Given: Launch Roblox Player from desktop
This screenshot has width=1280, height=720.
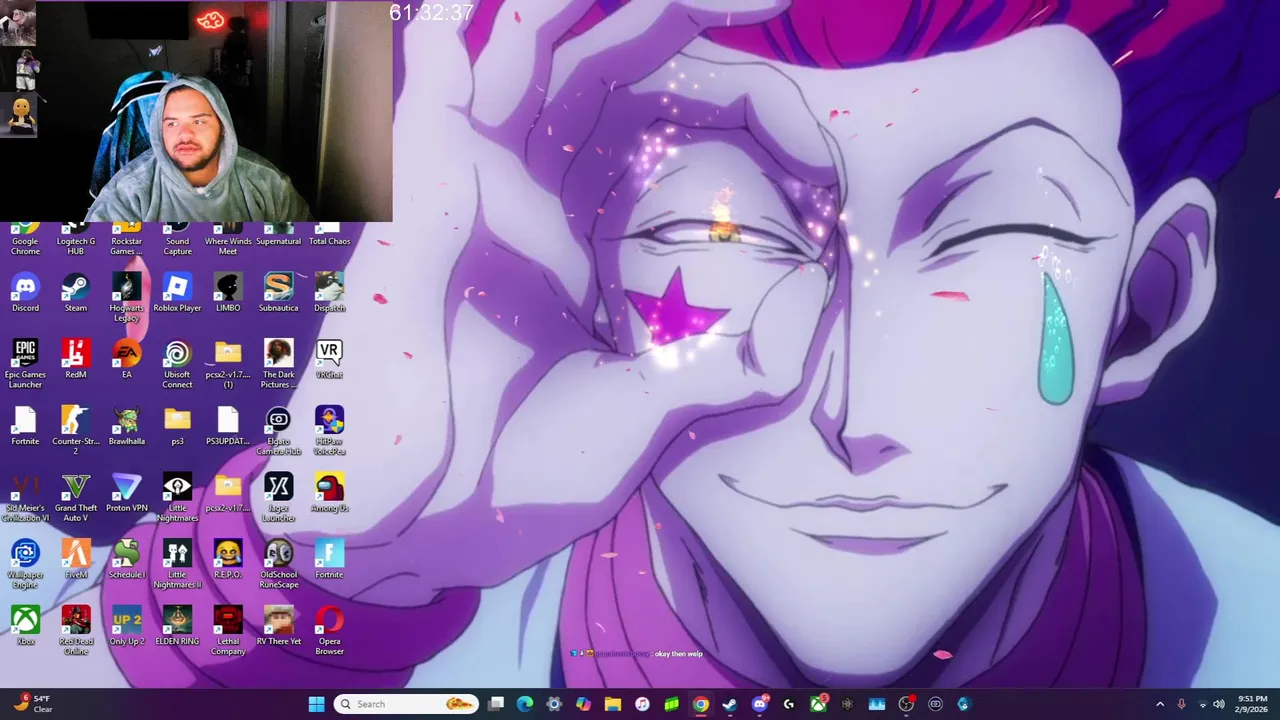Looking at the screenshot, I should coord(177,293).
